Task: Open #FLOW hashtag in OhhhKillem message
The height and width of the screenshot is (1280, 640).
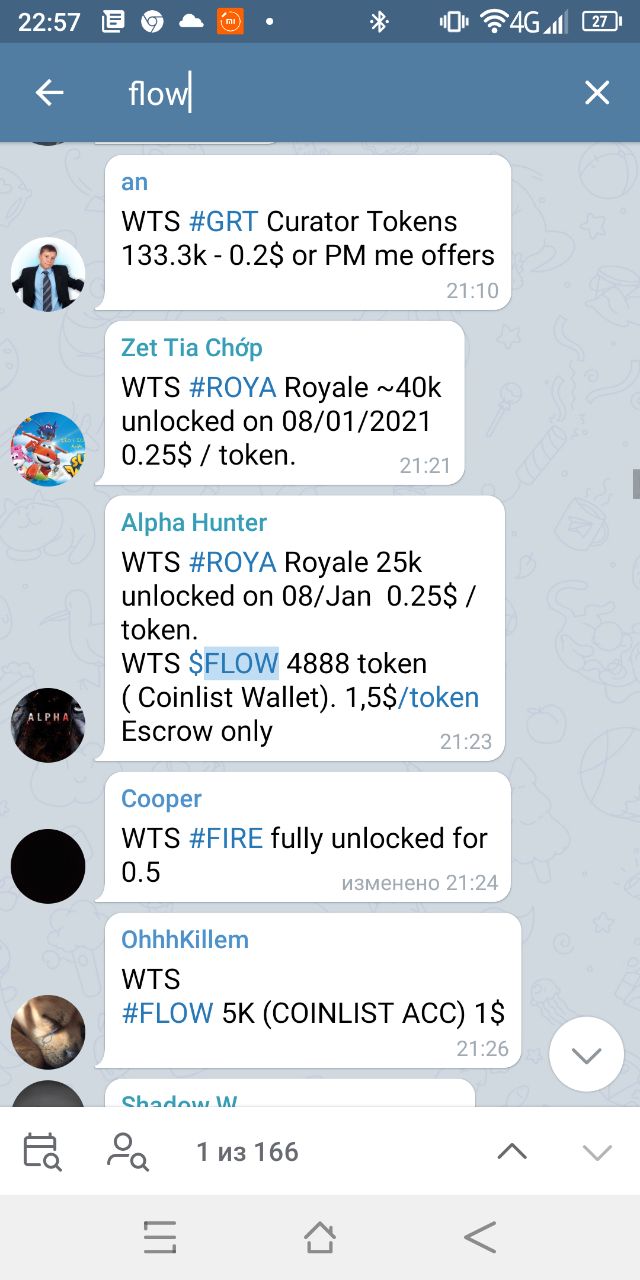Action: [167, 1013]
